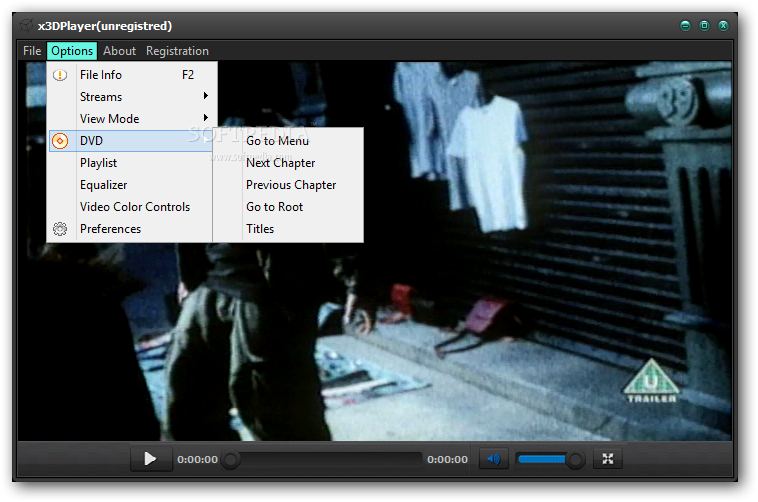Viewport: 758px width, 502px height.
Task: Select the DVD menu entry
Action: [131, 141]
